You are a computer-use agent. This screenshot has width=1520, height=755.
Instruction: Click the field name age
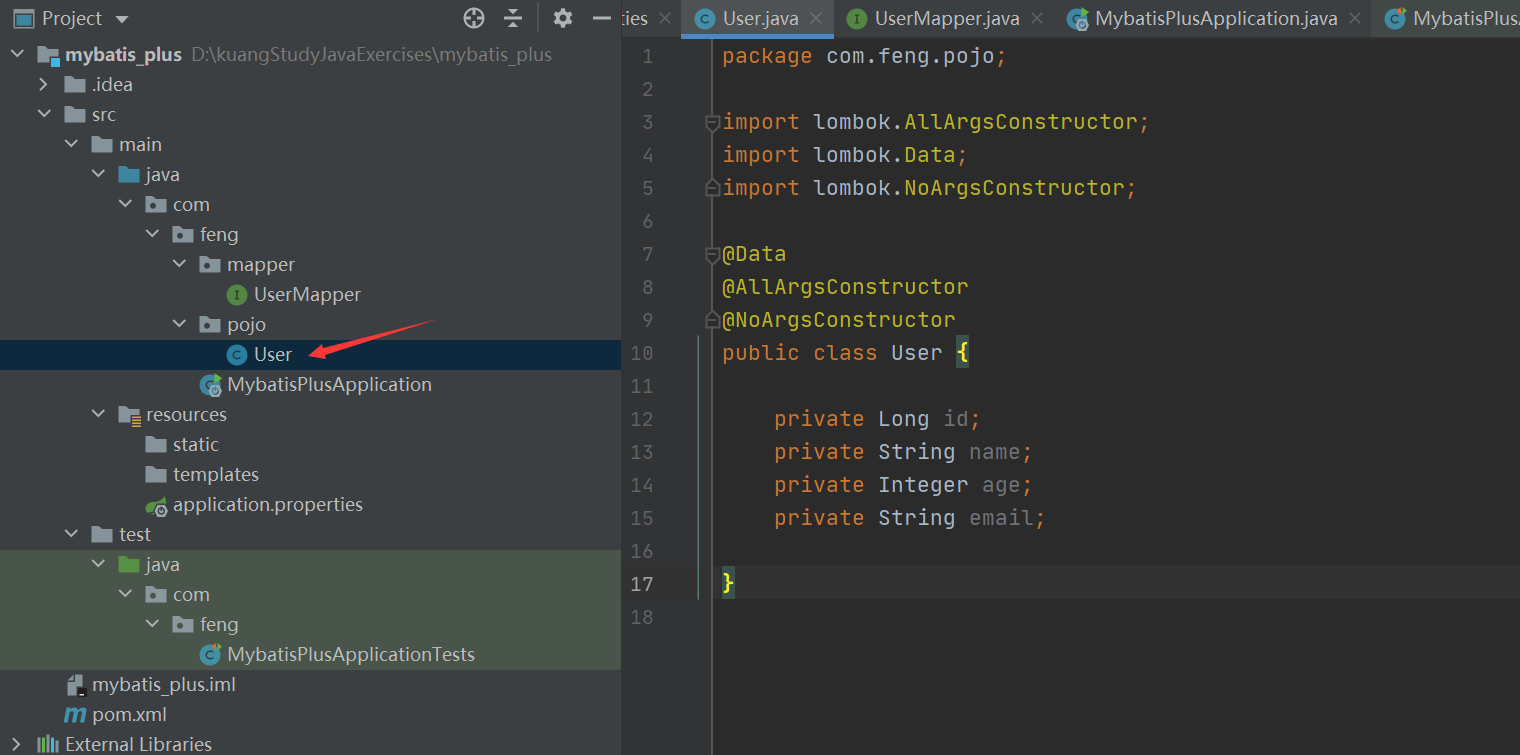tap(1001, 485)
